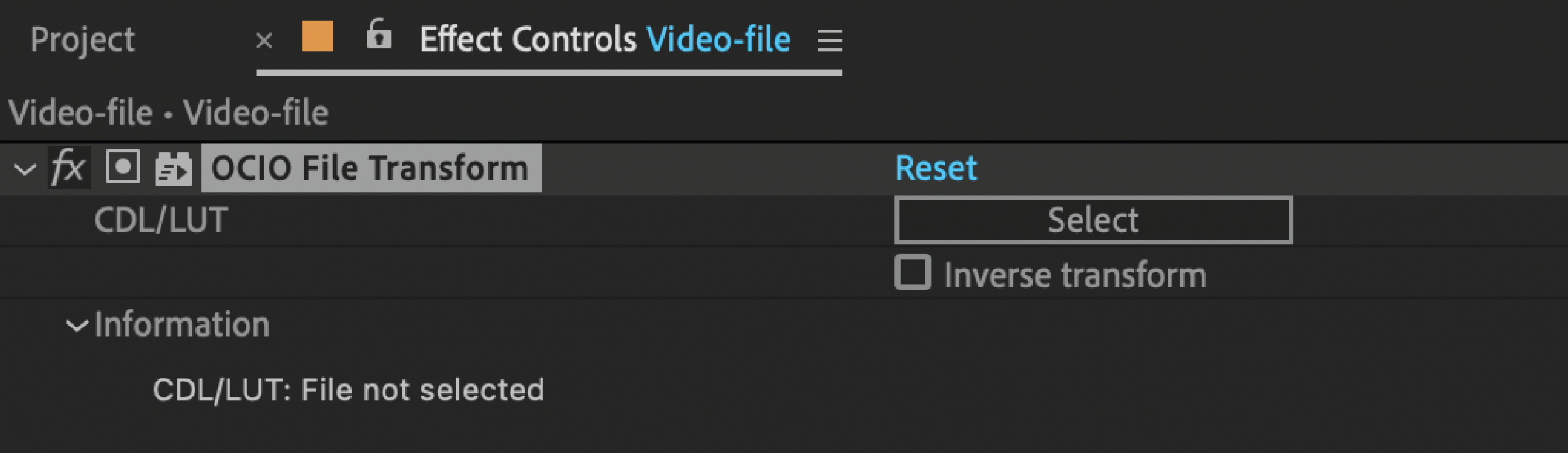
Task: Collapse the OCIO File Transform effect
Action: (24, 168)
